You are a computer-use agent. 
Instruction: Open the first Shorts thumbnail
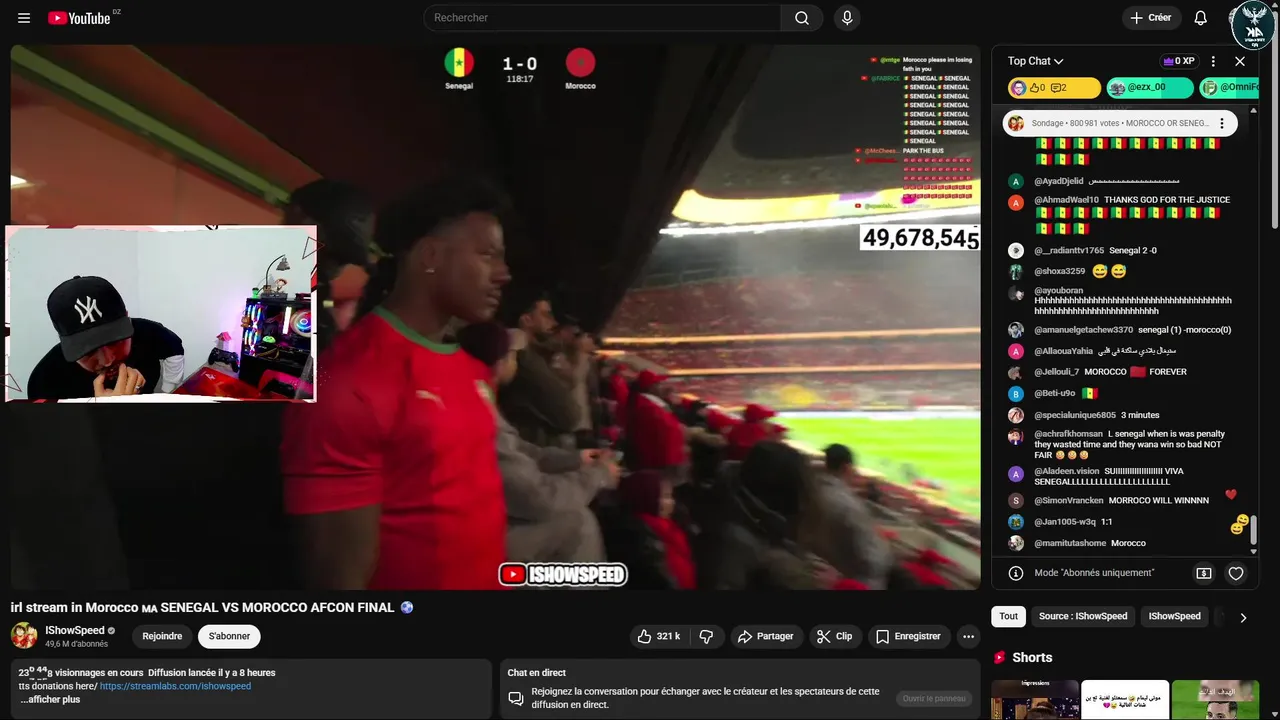click(1035, 700)
